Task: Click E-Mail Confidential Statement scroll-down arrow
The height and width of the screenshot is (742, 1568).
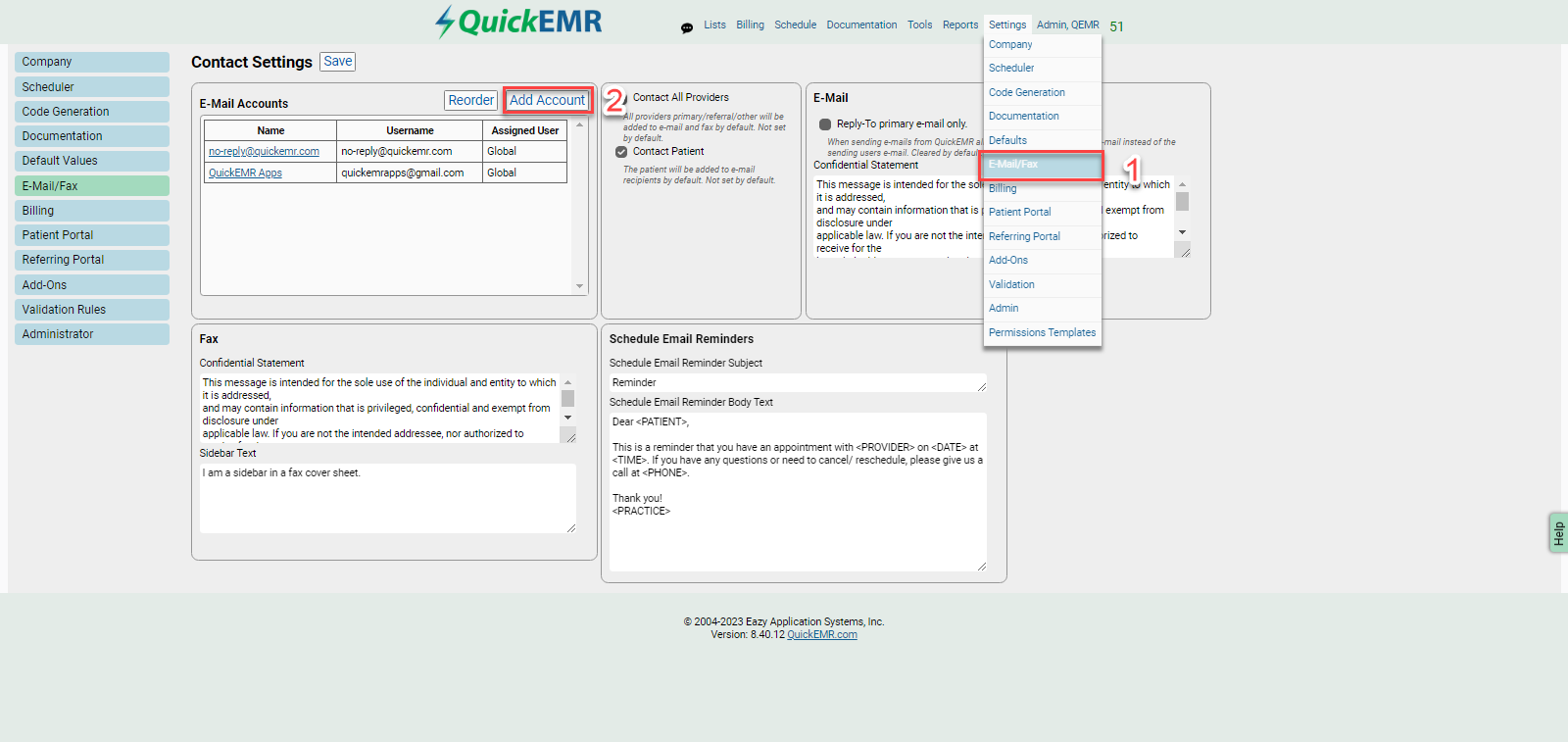Action: tap(1183, 232)
